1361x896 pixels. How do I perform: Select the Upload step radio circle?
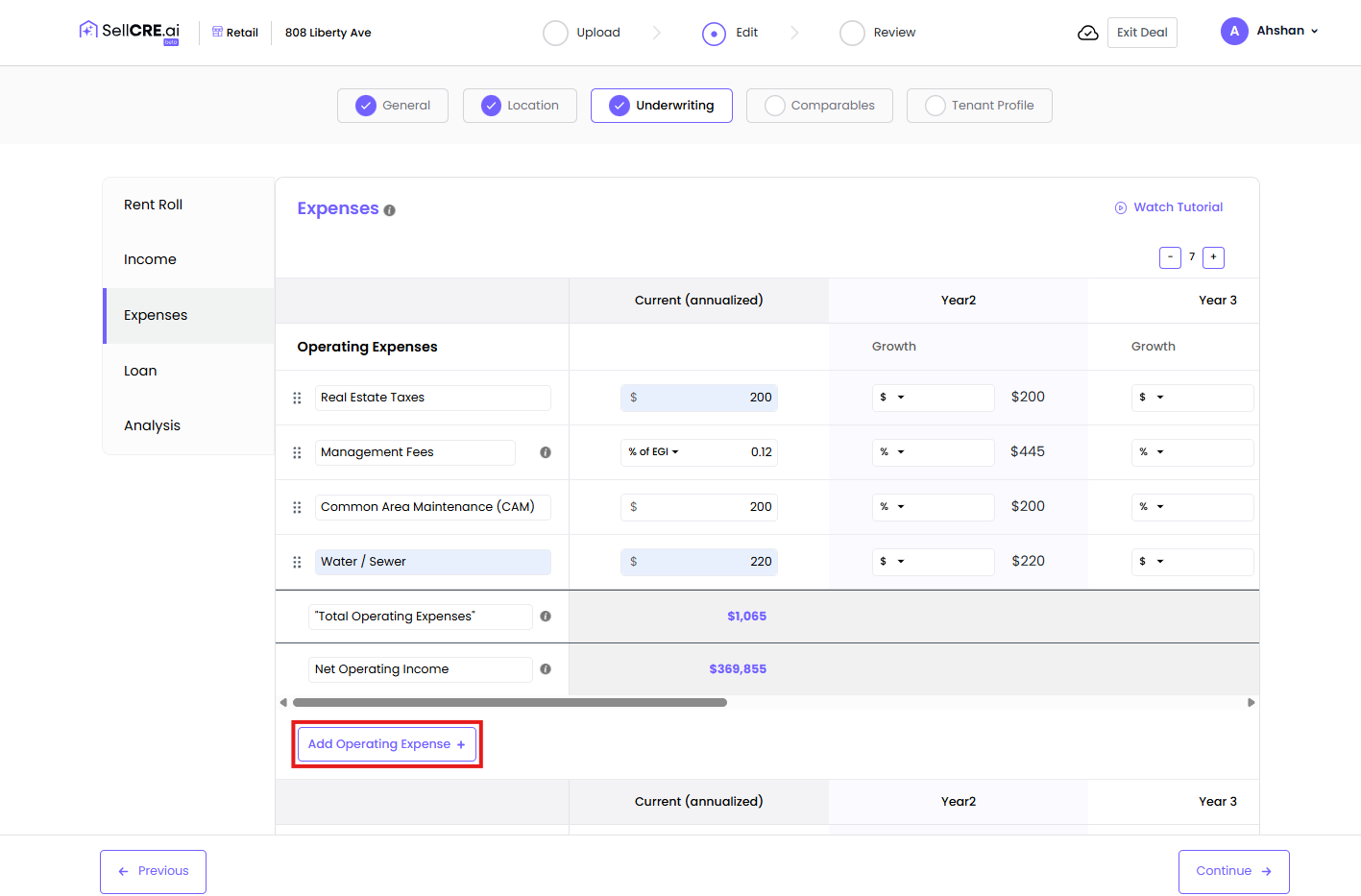tap(555, 34)
